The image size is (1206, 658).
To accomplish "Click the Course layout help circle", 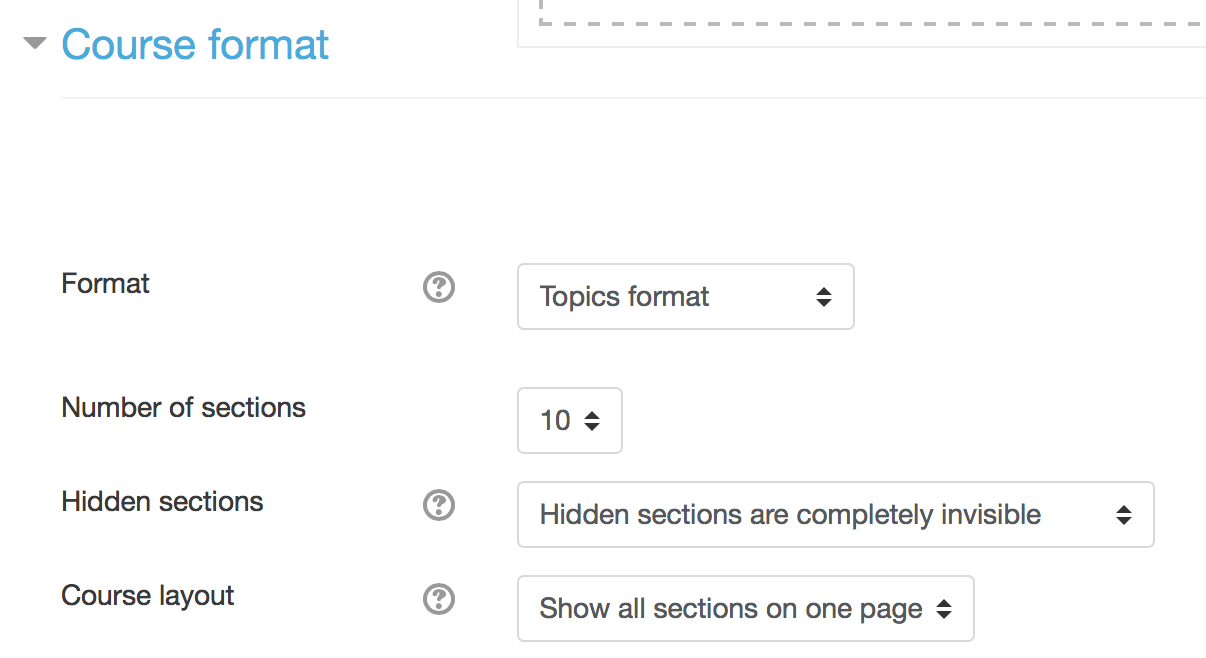I will (438, 599).
